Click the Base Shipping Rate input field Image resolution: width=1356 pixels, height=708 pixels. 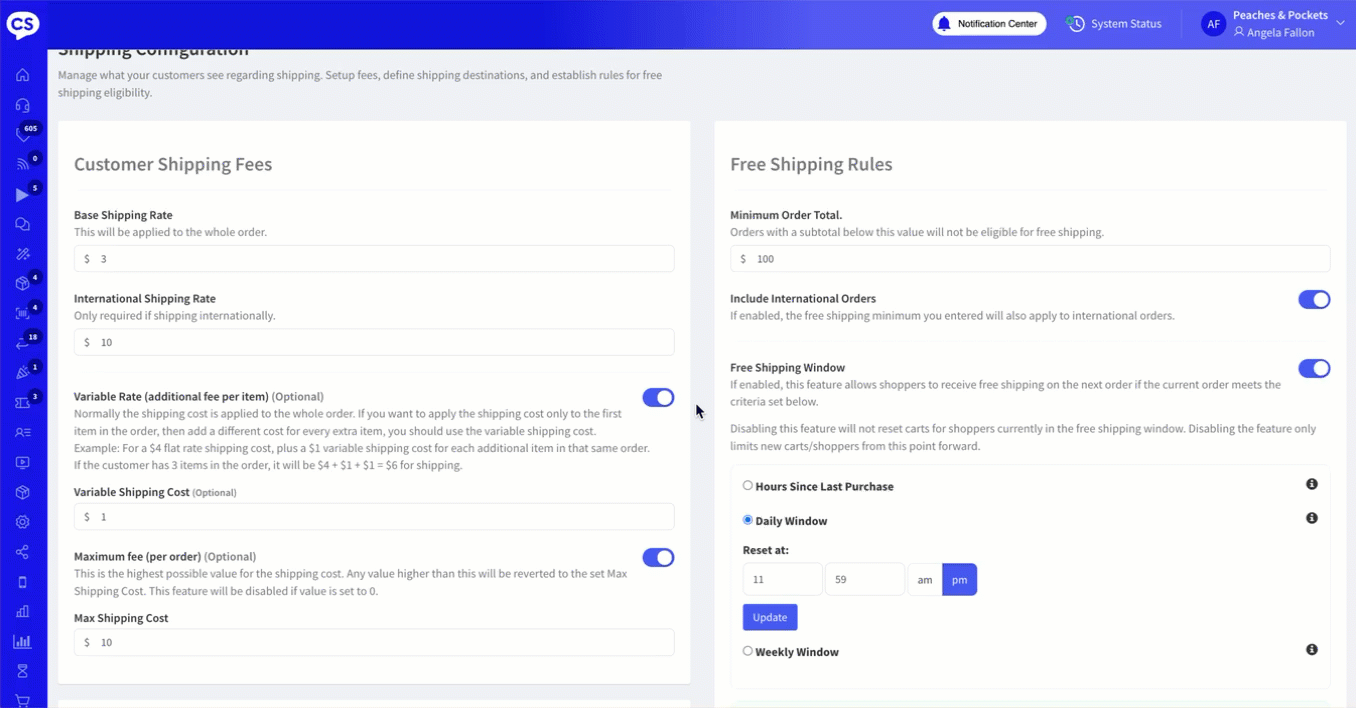pos(374,259)
